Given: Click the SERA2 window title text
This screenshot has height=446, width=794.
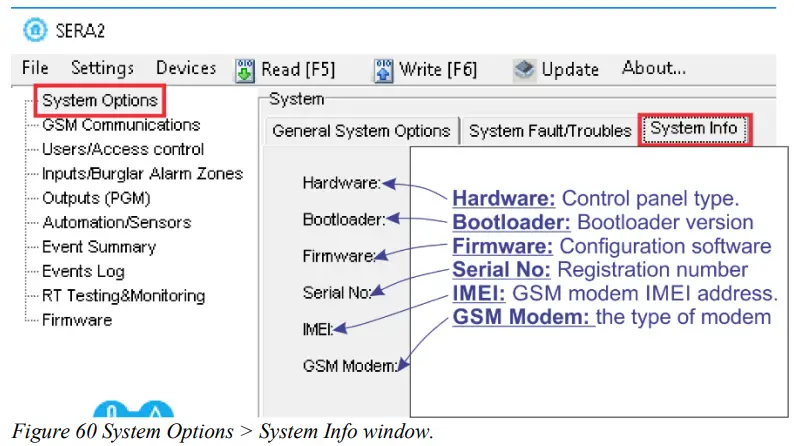Looking at the screenshot, I should [x=80, y=31].
